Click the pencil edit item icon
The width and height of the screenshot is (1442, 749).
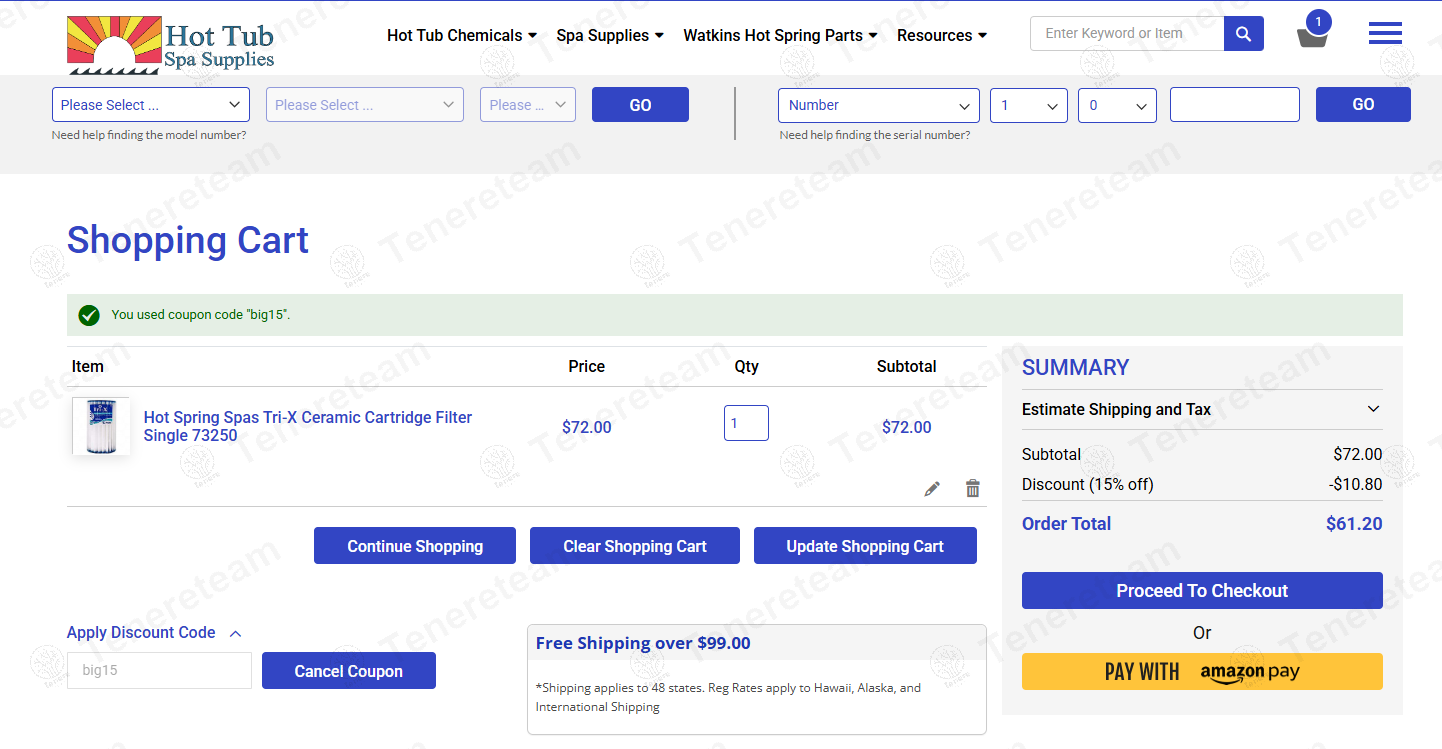[932, 489]
